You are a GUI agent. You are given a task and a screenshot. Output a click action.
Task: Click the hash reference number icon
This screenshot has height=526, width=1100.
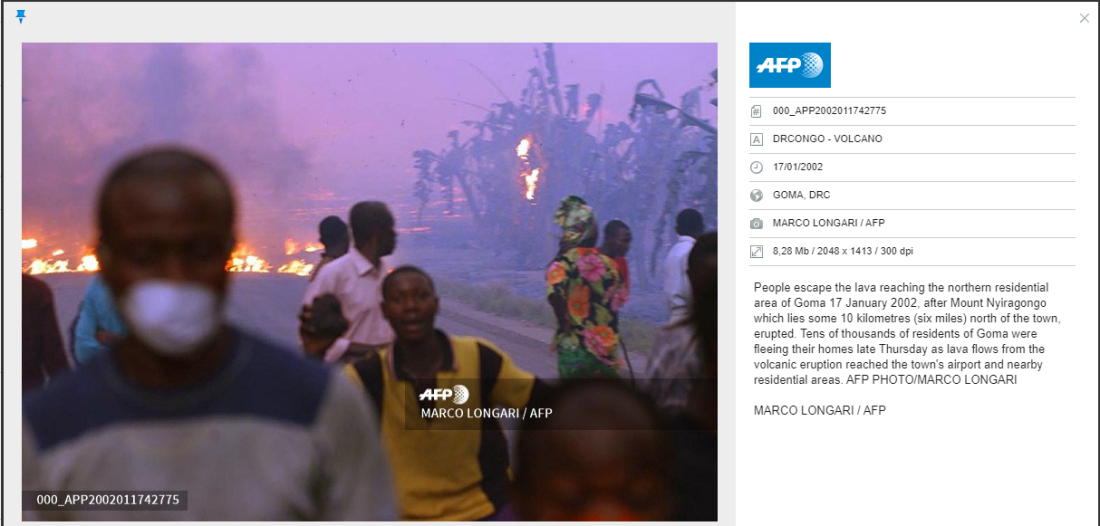coord(756,111)
